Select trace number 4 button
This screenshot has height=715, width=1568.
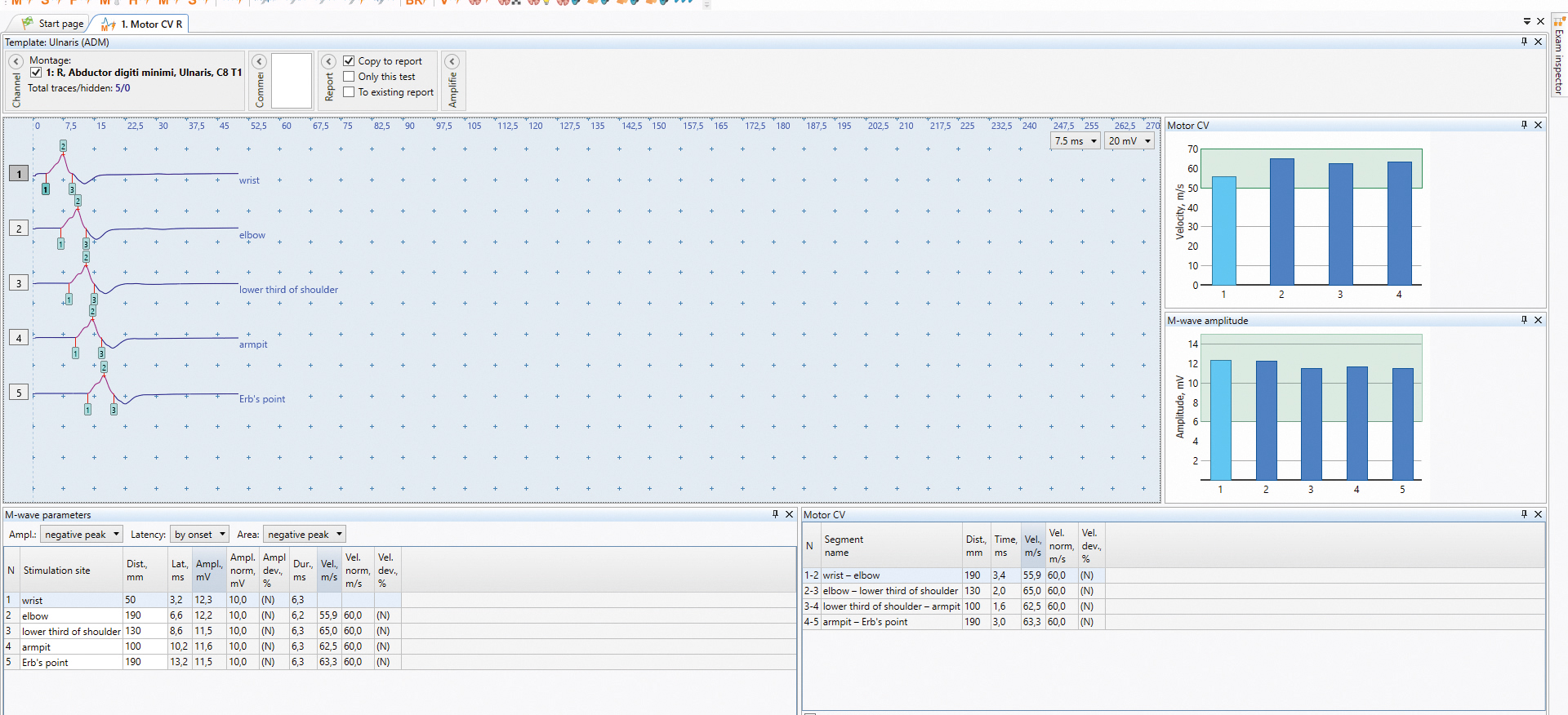pyautogui.click(x=19, y=338)
